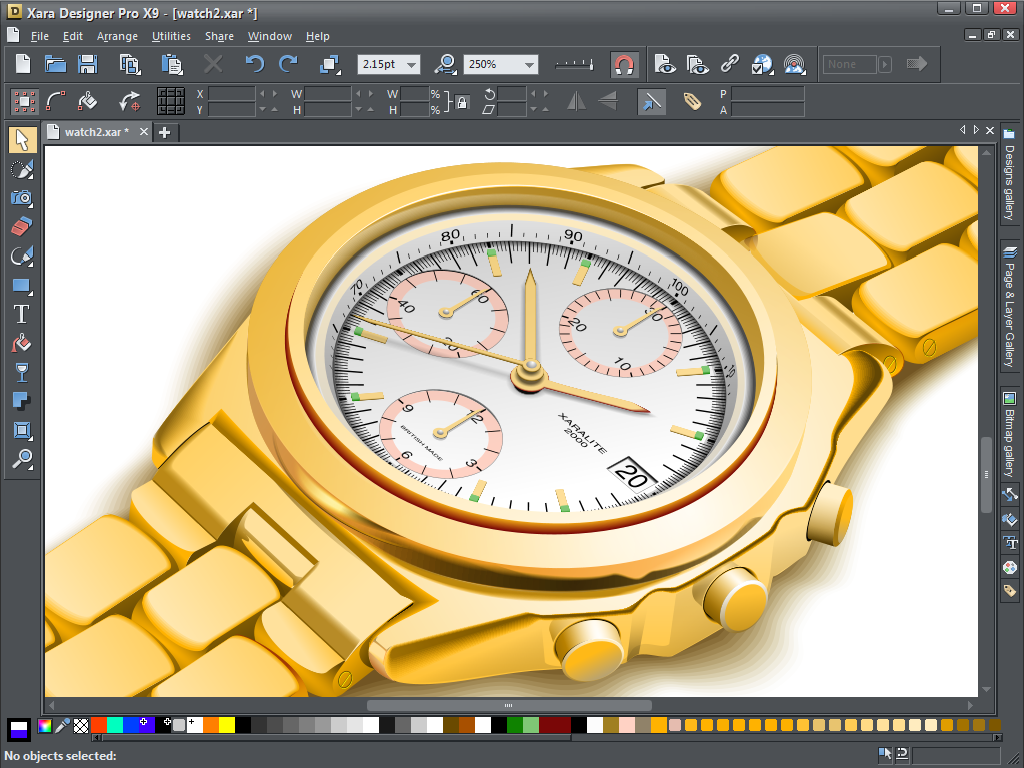Switch to the watch2.xar document tab
The height and width of the screenshot is (768, 1024).
point(95,131)
